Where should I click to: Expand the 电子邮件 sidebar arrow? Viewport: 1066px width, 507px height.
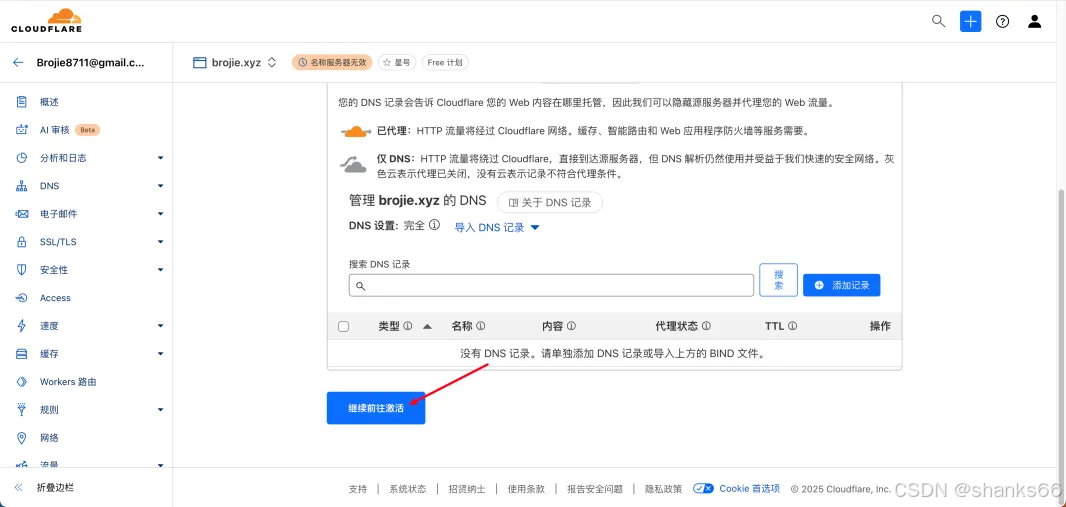[160, 214]
